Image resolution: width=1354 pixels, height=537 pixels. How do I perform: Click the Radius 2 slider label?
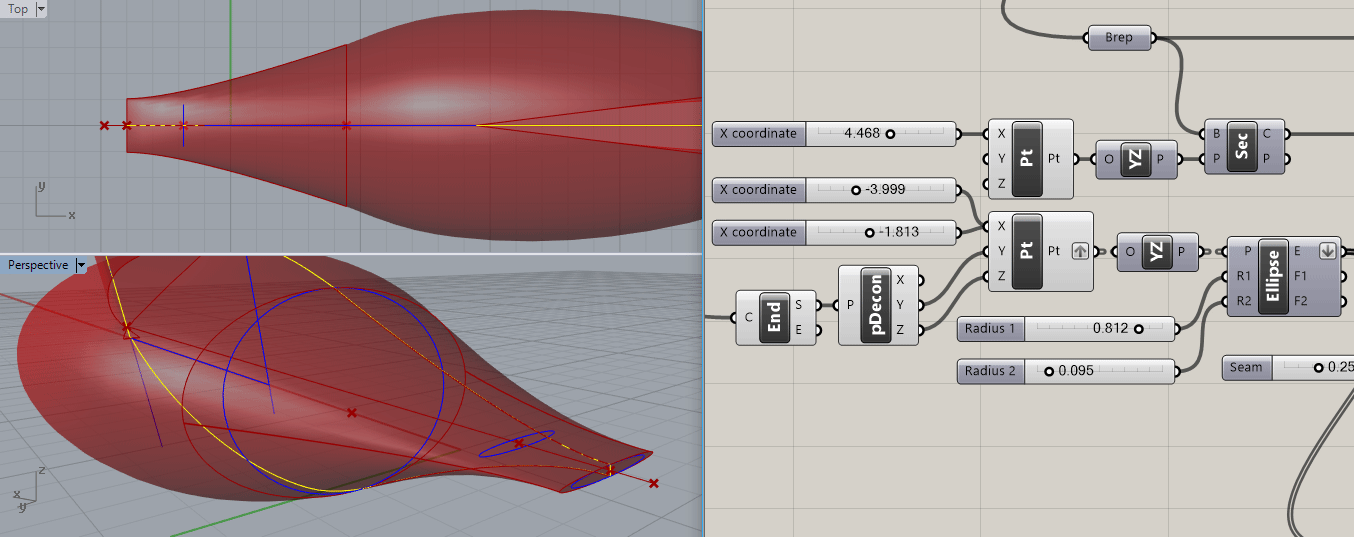click(x=990, y=371)
